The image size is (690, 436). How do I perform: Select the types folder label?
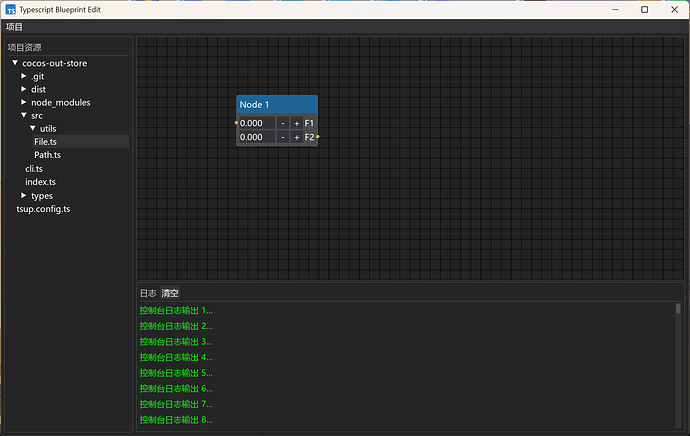coord(42,196)
